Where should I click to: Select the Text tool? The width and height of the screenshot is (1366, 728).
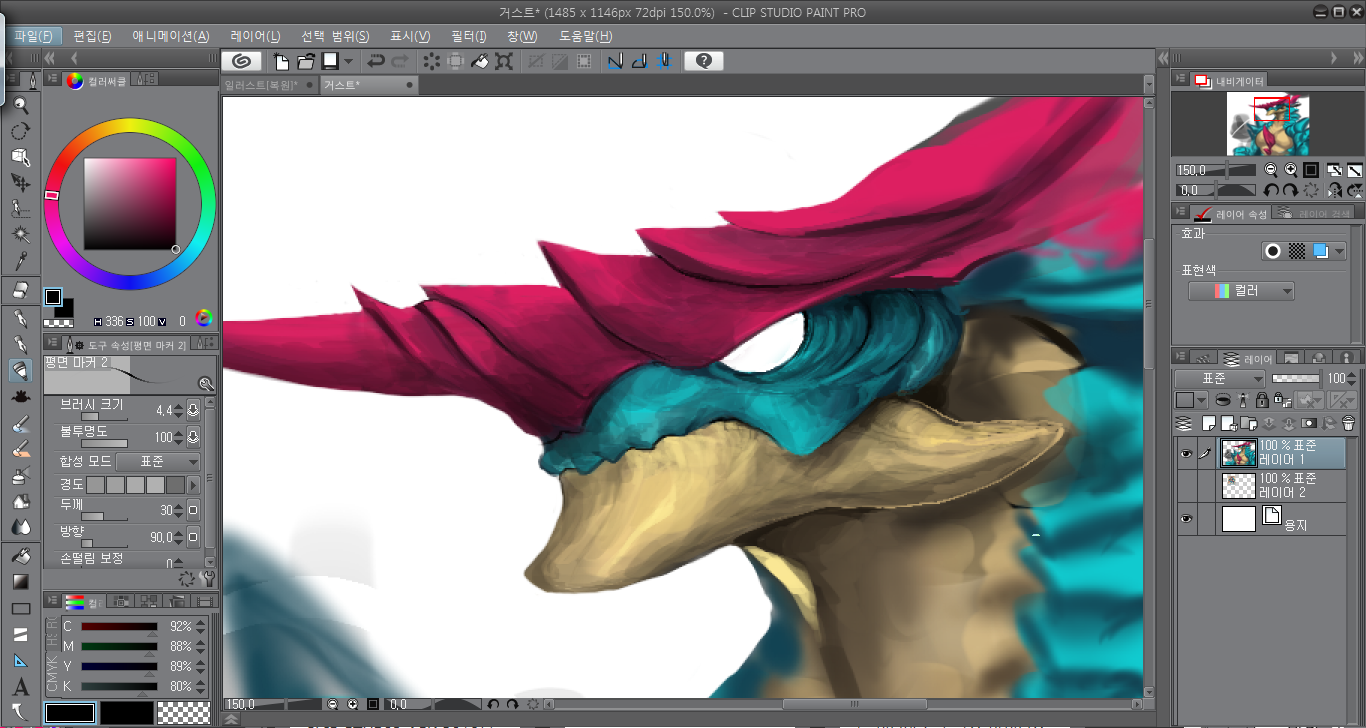pos(21,687)
